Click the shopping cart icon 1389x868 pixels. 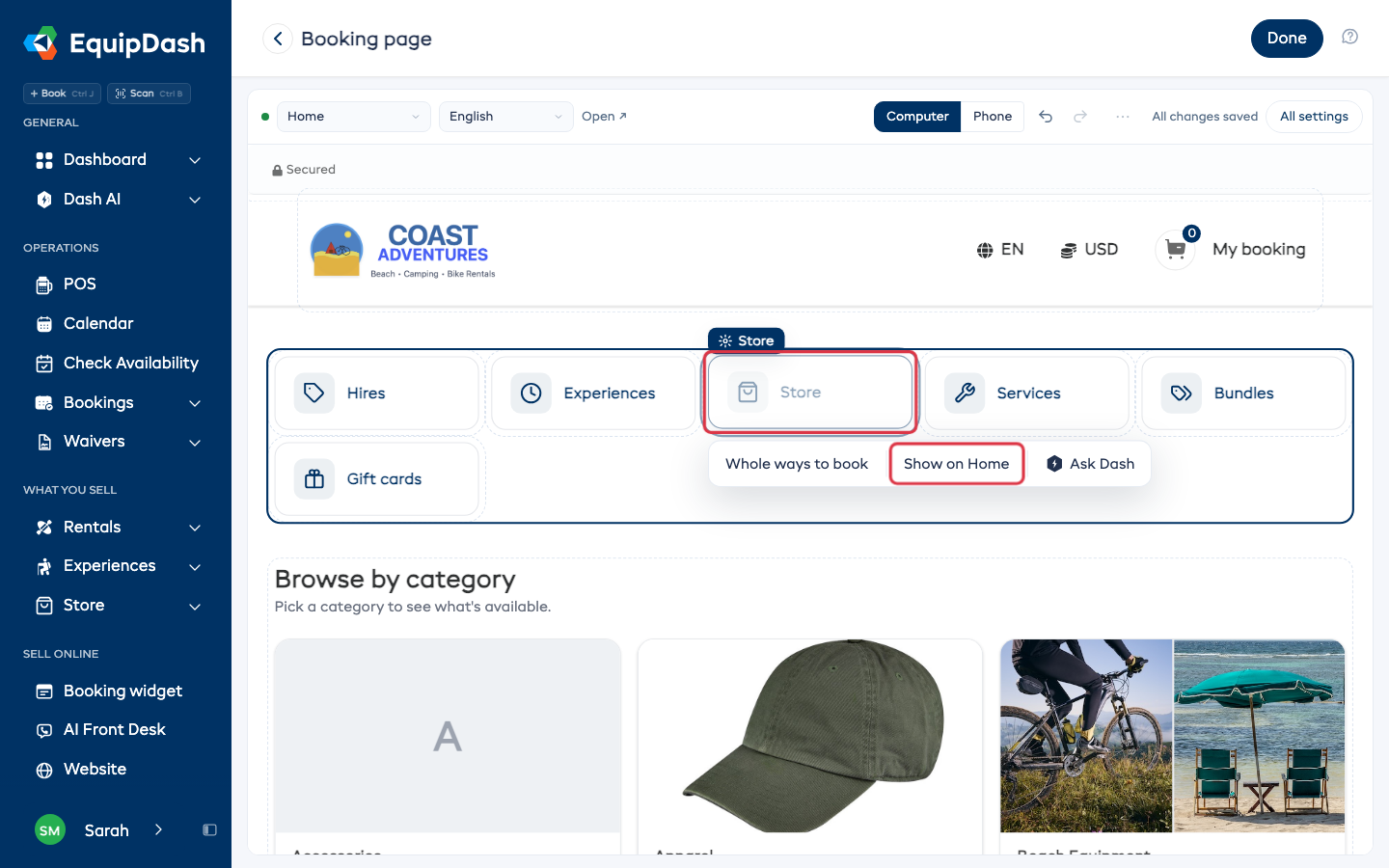click(1175, 249)
